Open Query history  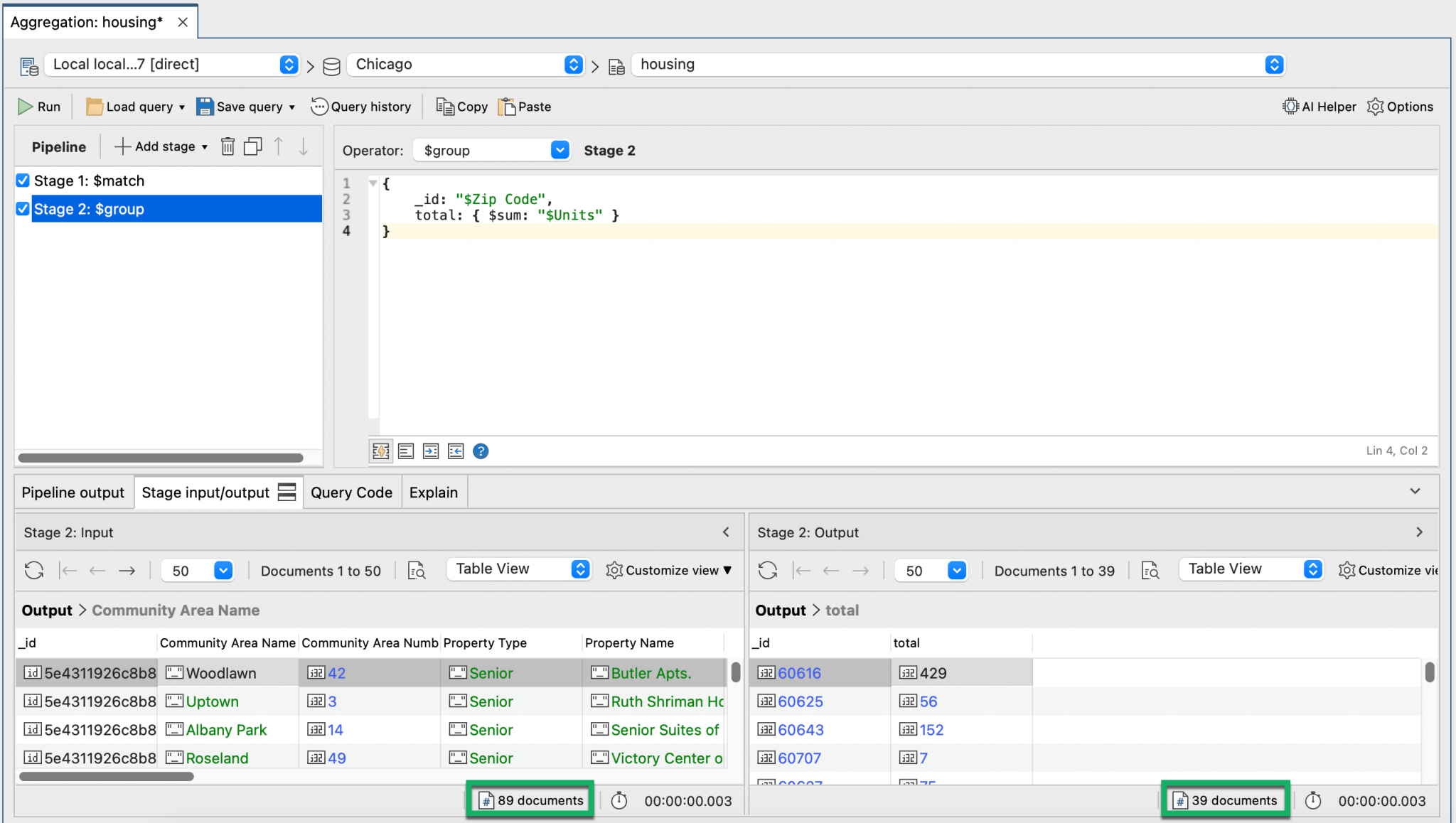click(361, 107)
